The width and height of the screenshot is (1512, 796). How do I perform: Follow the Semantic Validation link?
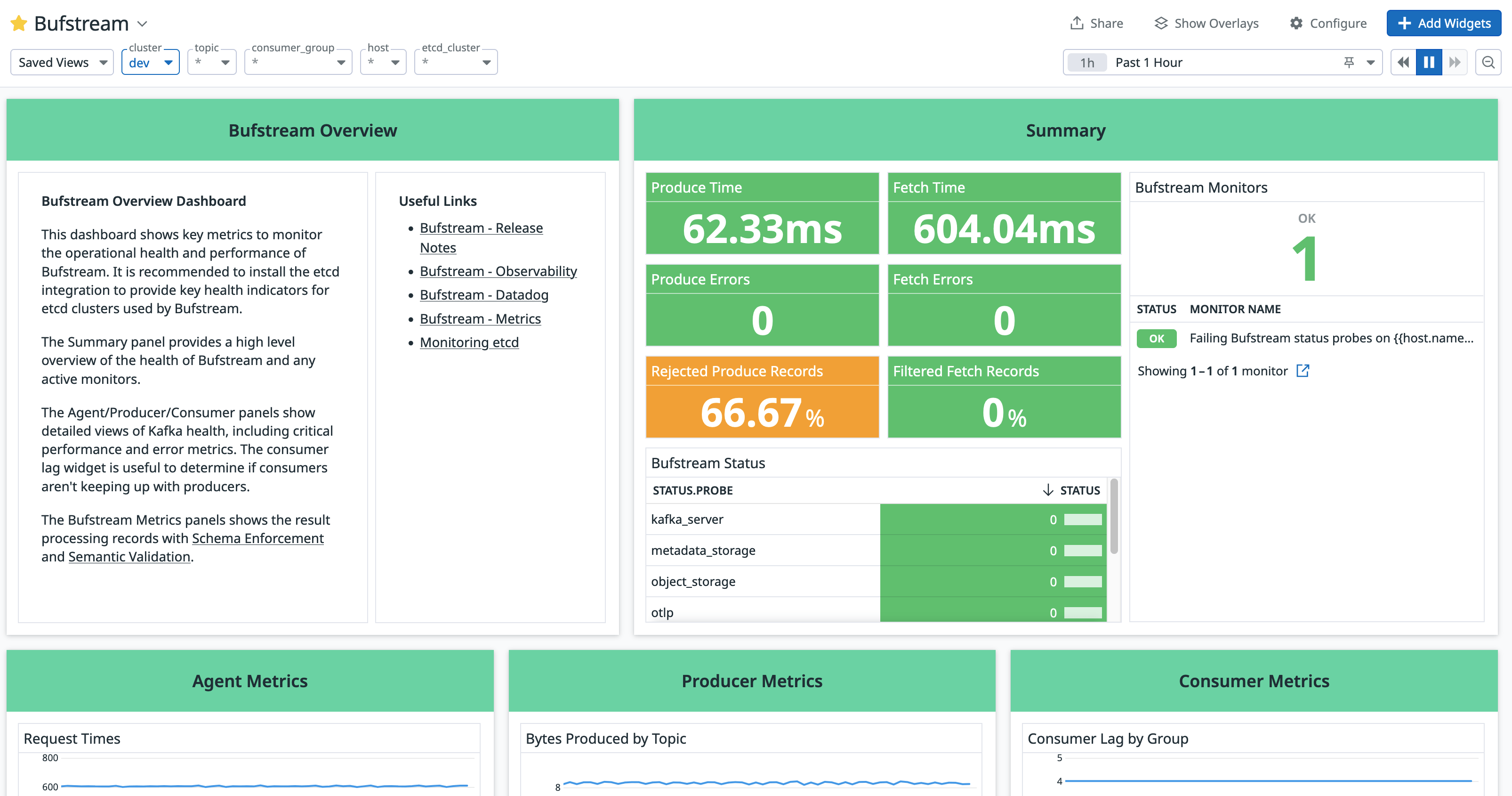click(x=129, y=556)
